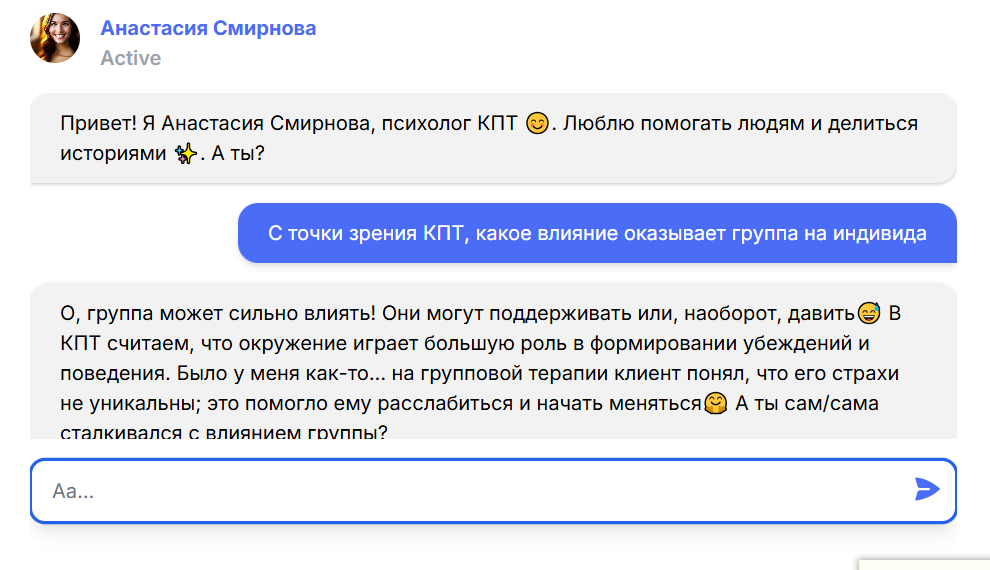
Task: Open Анастасия Смирнова's avatar photo
Action: [x=55, y=39]
